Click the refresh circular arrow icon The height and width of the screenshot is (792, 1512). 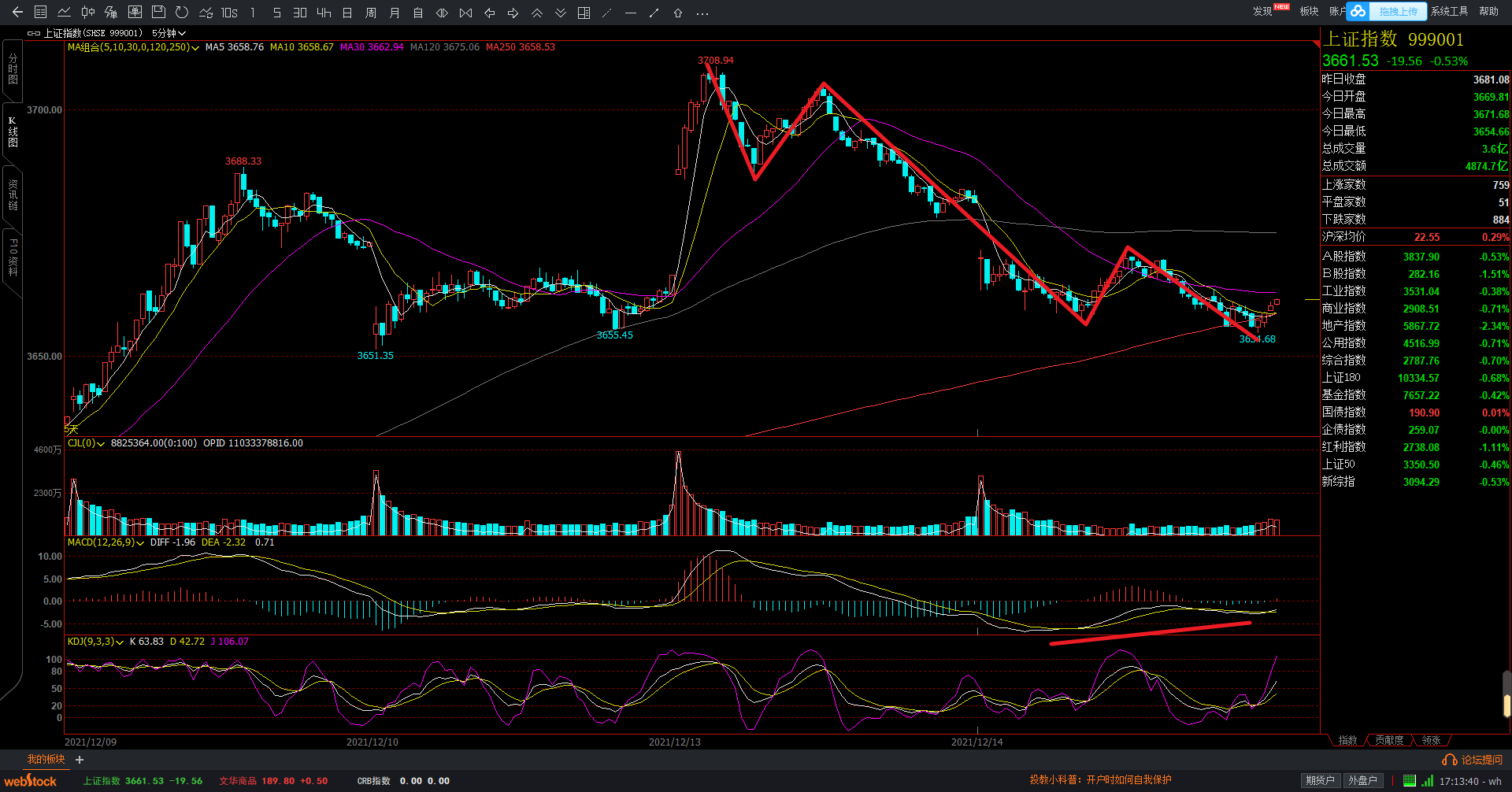pyautogui.click(x=182, y=13)
